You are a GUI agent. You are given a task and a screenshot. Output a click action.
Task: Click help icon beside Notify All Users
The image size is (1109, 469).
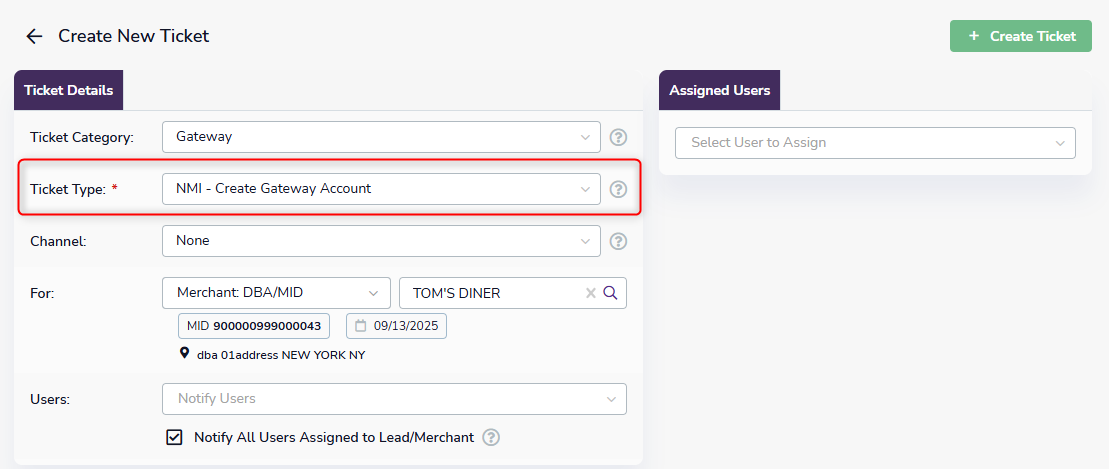491,437
